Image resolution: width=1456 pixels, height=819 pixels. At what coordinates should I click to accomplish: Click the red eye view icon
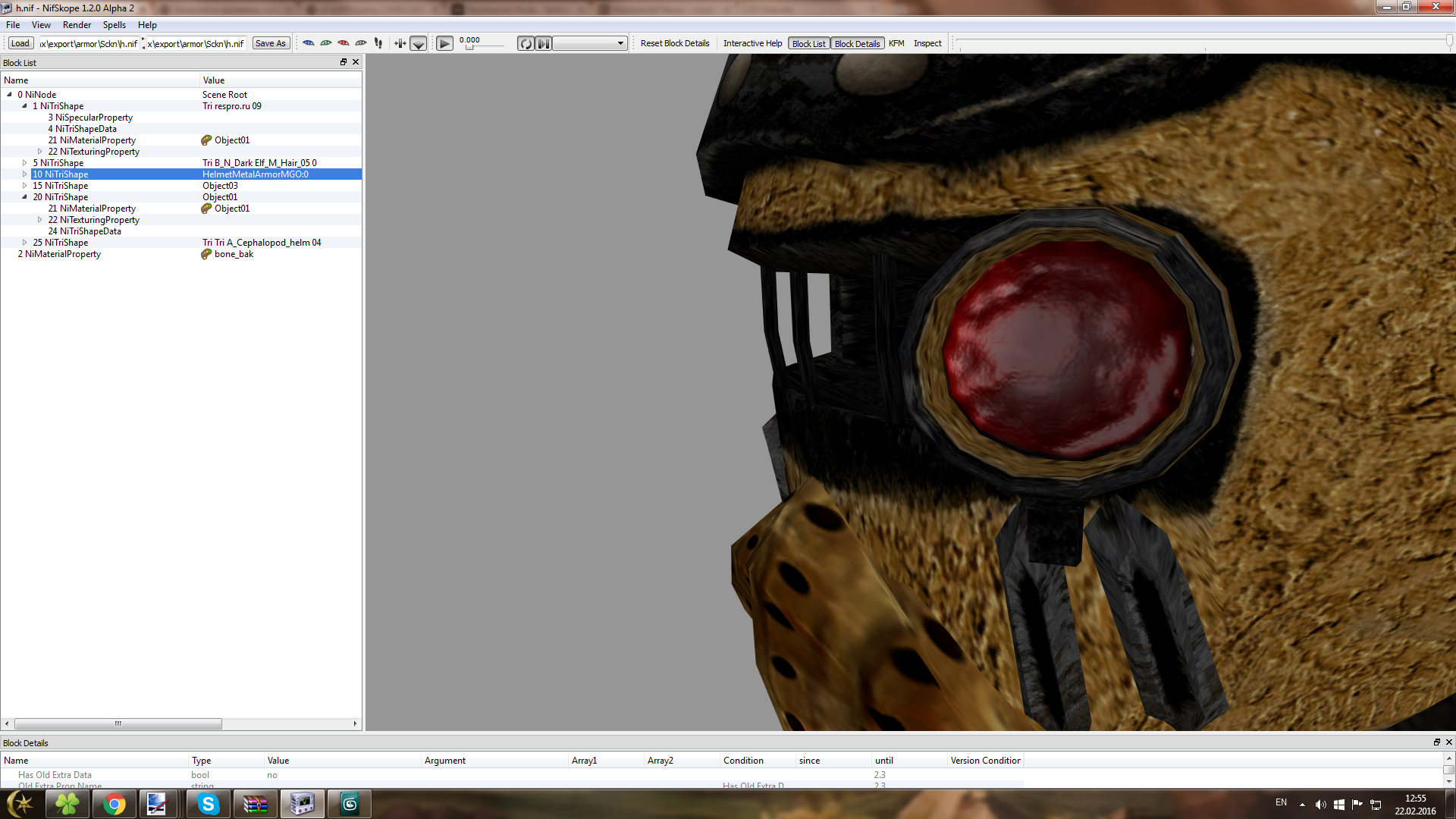pos(344,43)
